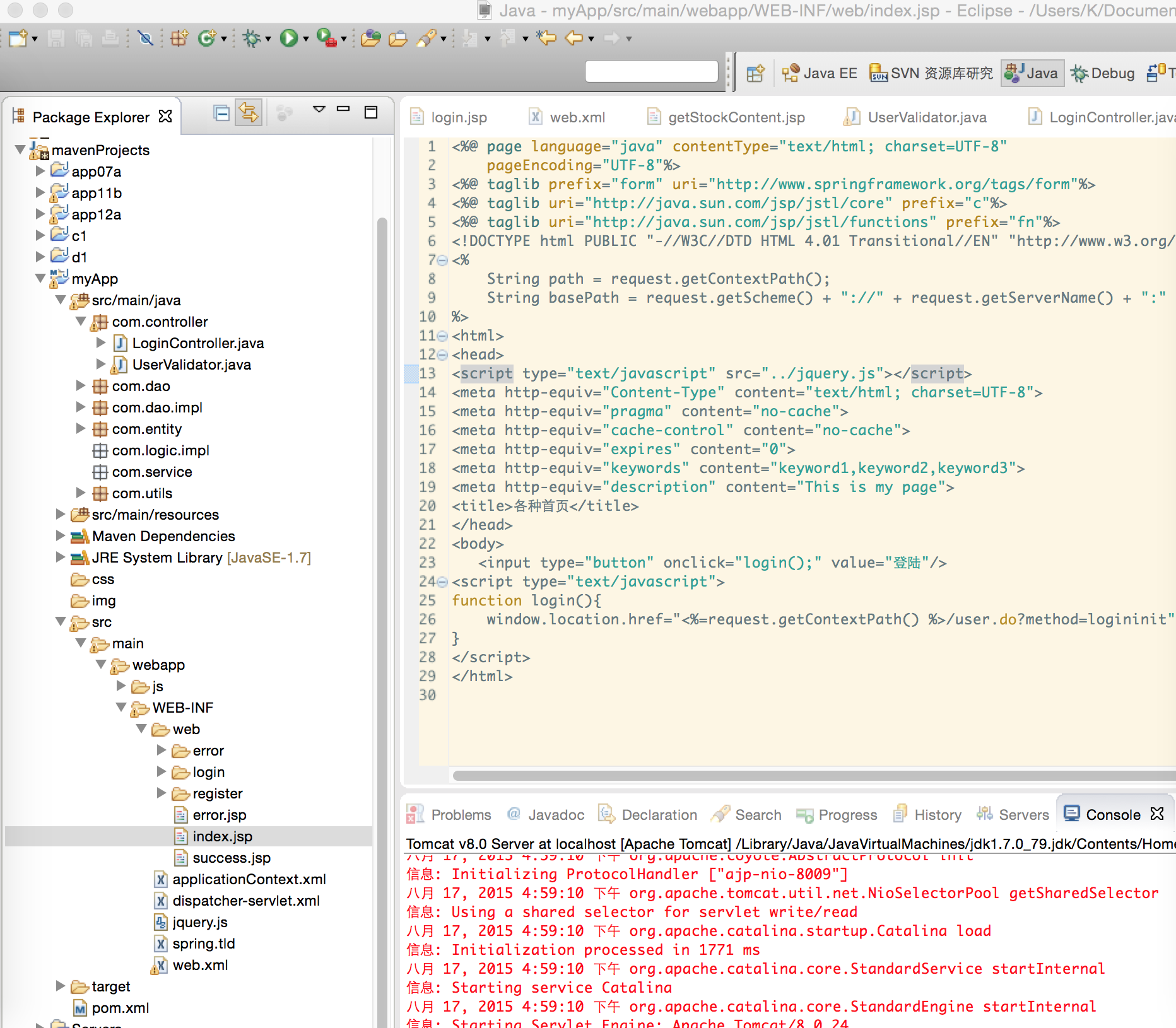
Task: Open the UserValidator.java editor tab
Action: pyautogui.click(x=915, y=117)
